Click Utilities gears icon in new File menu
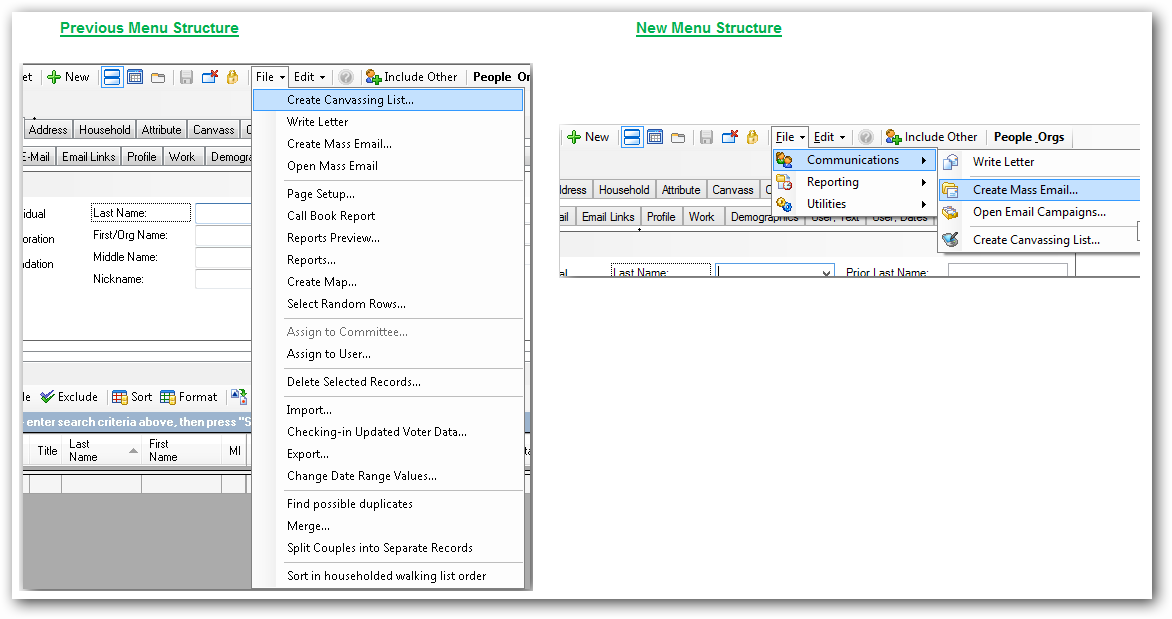The height and width of the screenshot is (619, 1172). [x=785, y=204]
